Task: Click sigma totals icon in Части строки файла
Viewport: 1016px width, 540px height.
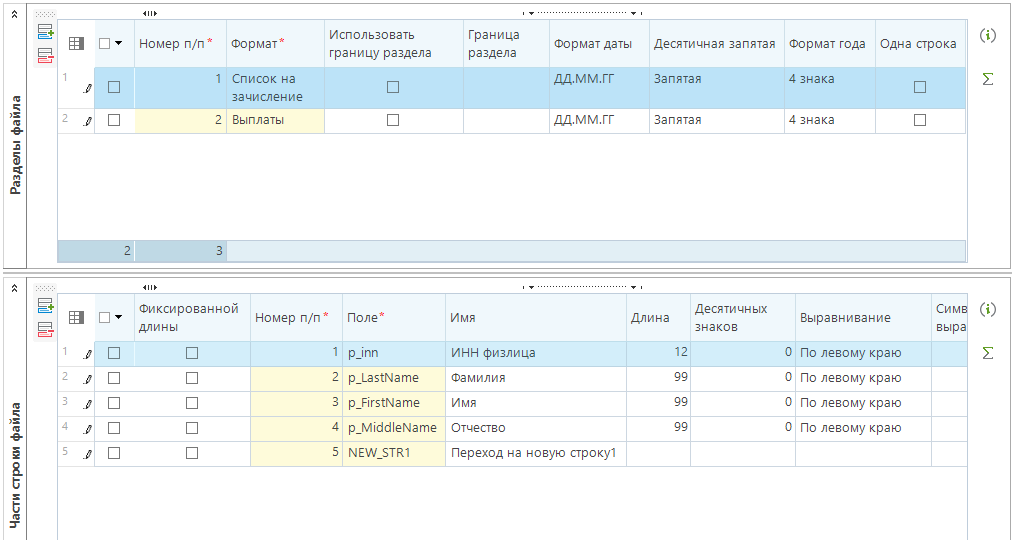Action: pyautogui.click(x=988, y=353)
